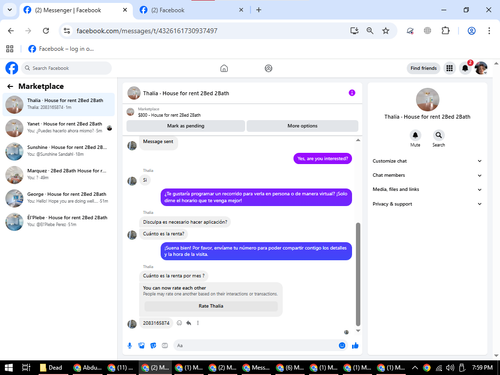Viewport: 500px width, 375px height.
Task: Open the notifications bell icon
Action: point(465,68)
